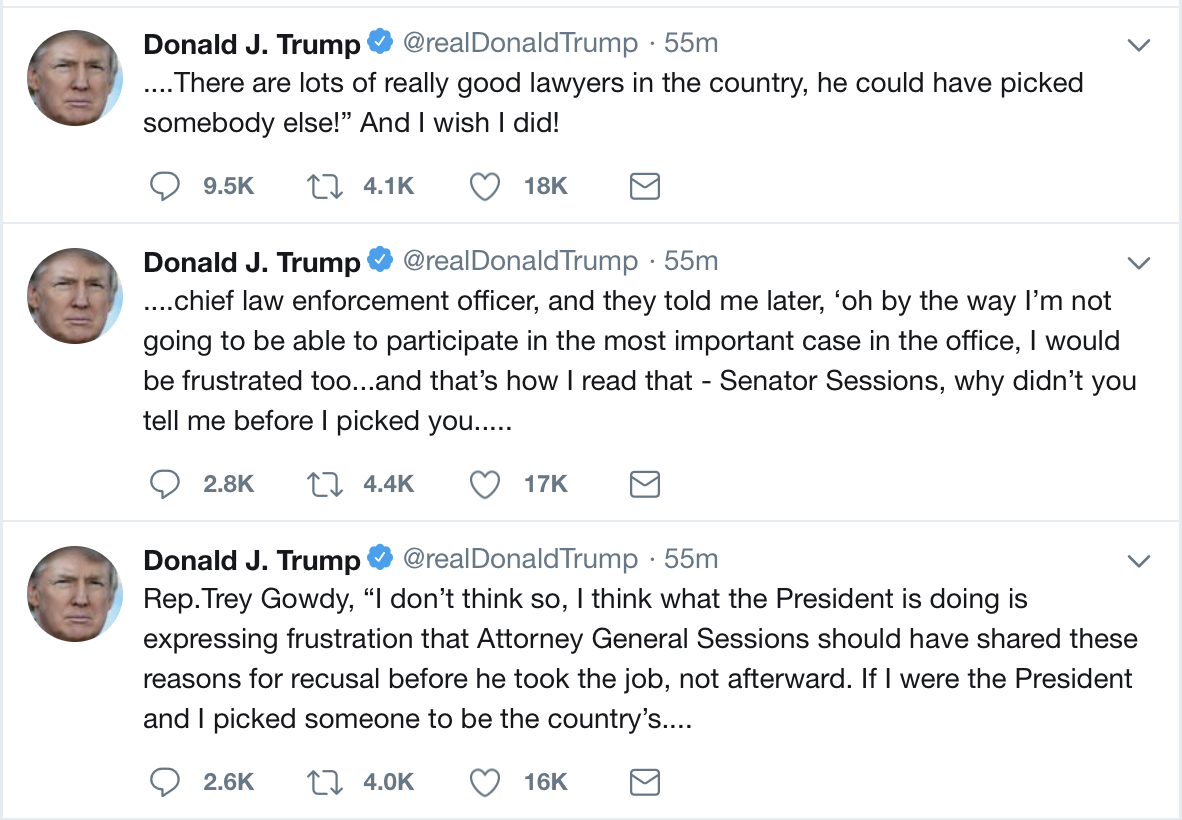The width and height of the screenshot is (1182, 820).
Task: Open the 55m timestamp on the Trey Gowdy tweet
Action: click(691, 558)
